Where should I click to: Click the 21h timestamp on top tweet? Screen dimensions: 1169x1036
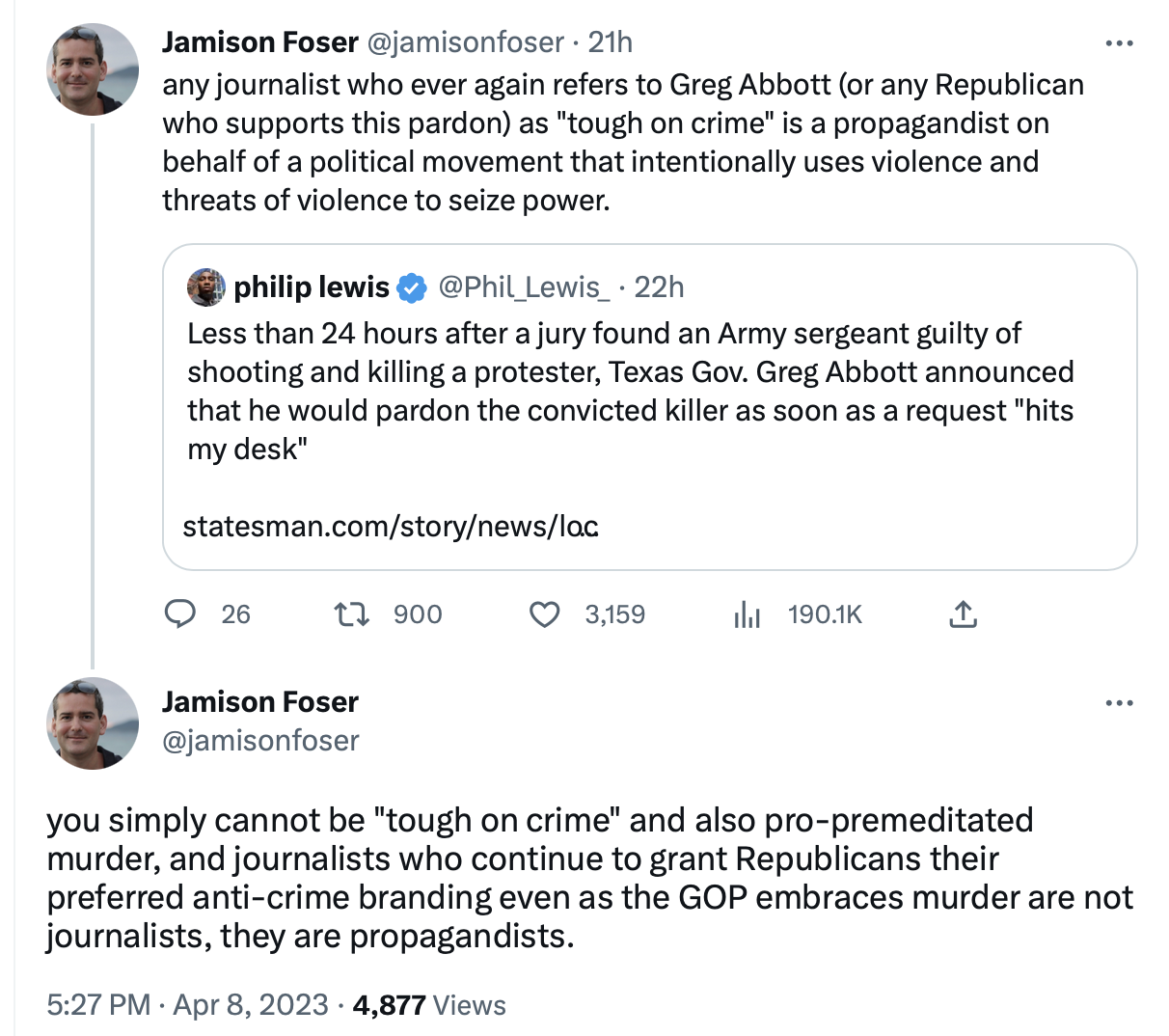click(x=611, y=42)
